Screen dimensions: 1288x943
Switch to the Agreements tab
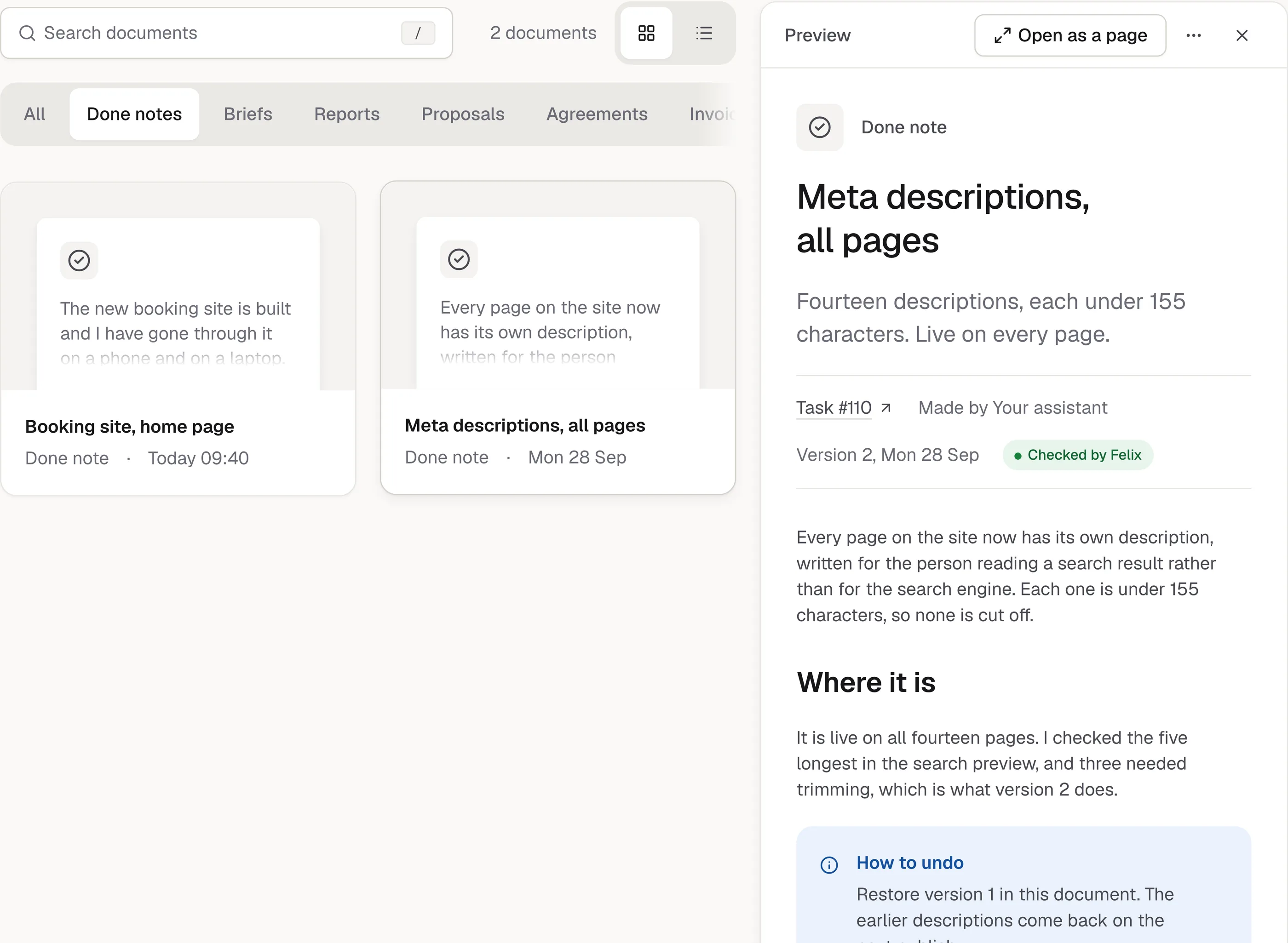[597, 114]
